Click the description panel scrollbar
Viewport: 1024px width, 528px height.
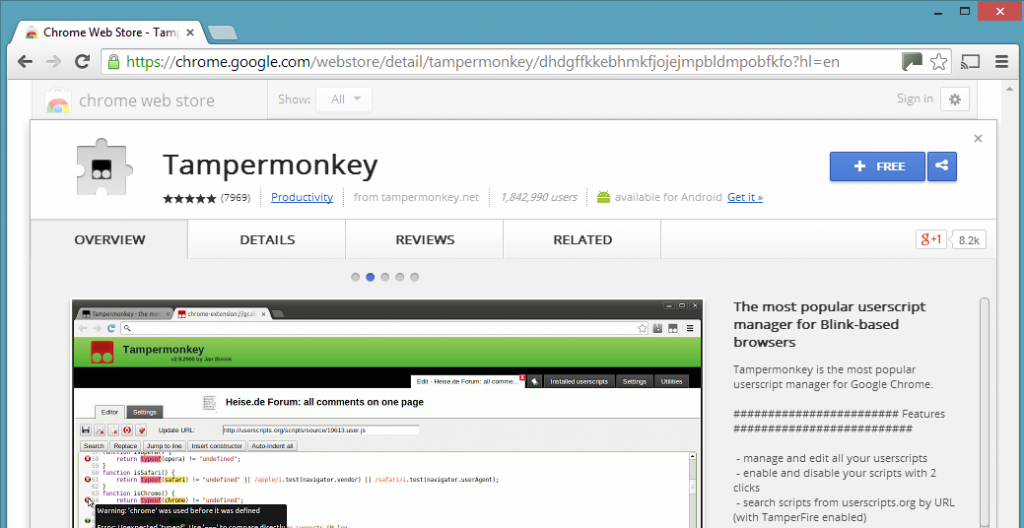coord(984,412)
